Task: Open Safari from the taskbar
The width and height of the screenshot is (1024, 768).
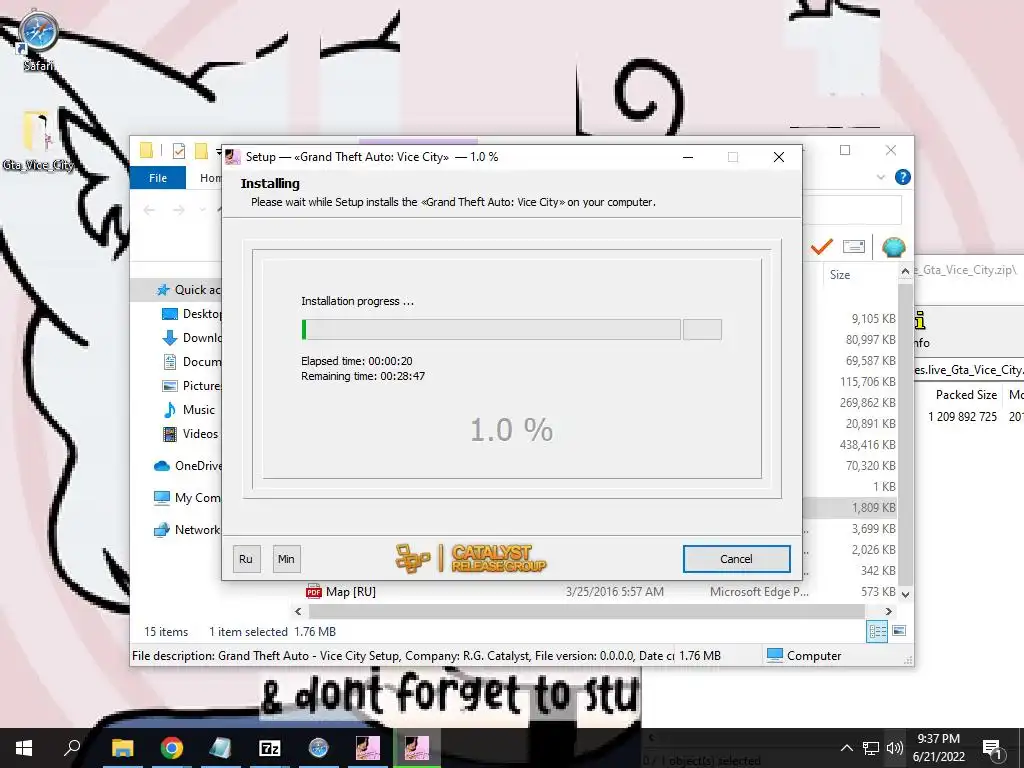Action: click(319, 748)
